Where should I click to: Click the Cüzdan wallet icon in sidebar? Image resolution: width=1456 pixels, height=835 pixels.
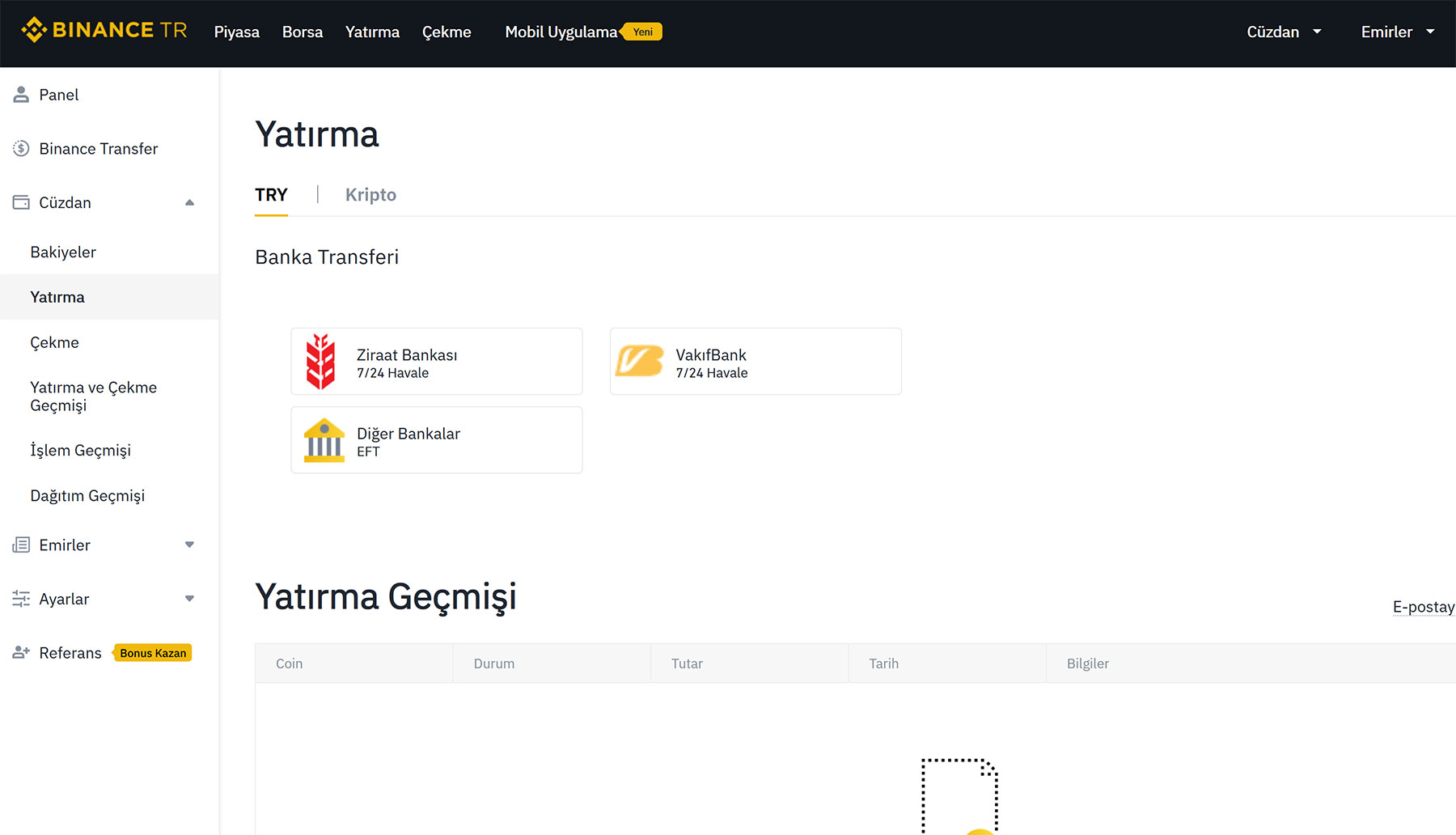click(x=21, y=202)
